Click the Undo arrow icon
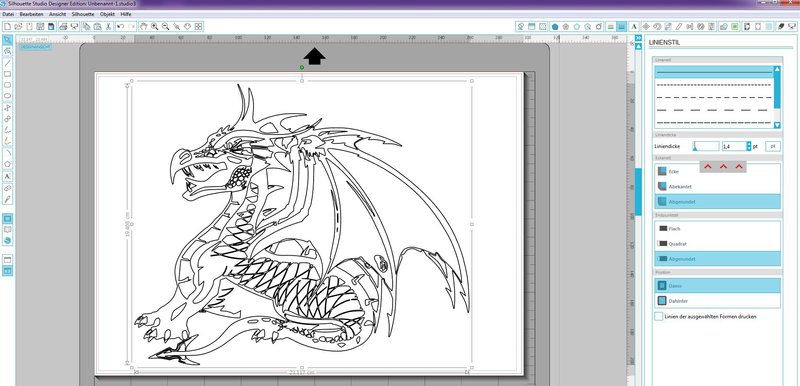The width and height of the screenshot is (800, 386). (x=120, y=26)
